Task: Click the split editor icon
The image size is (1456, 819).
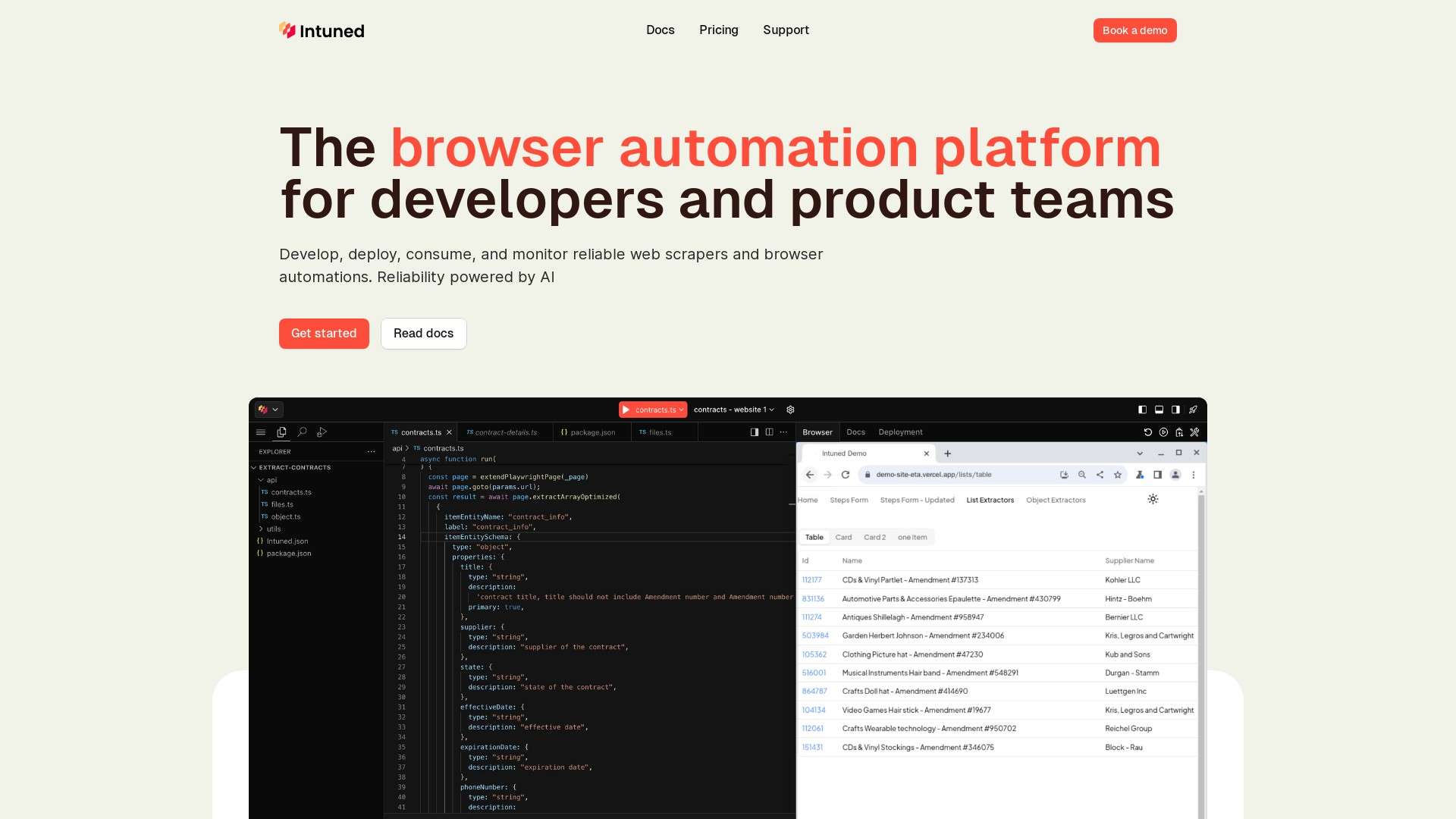Action: coord(769,432)
